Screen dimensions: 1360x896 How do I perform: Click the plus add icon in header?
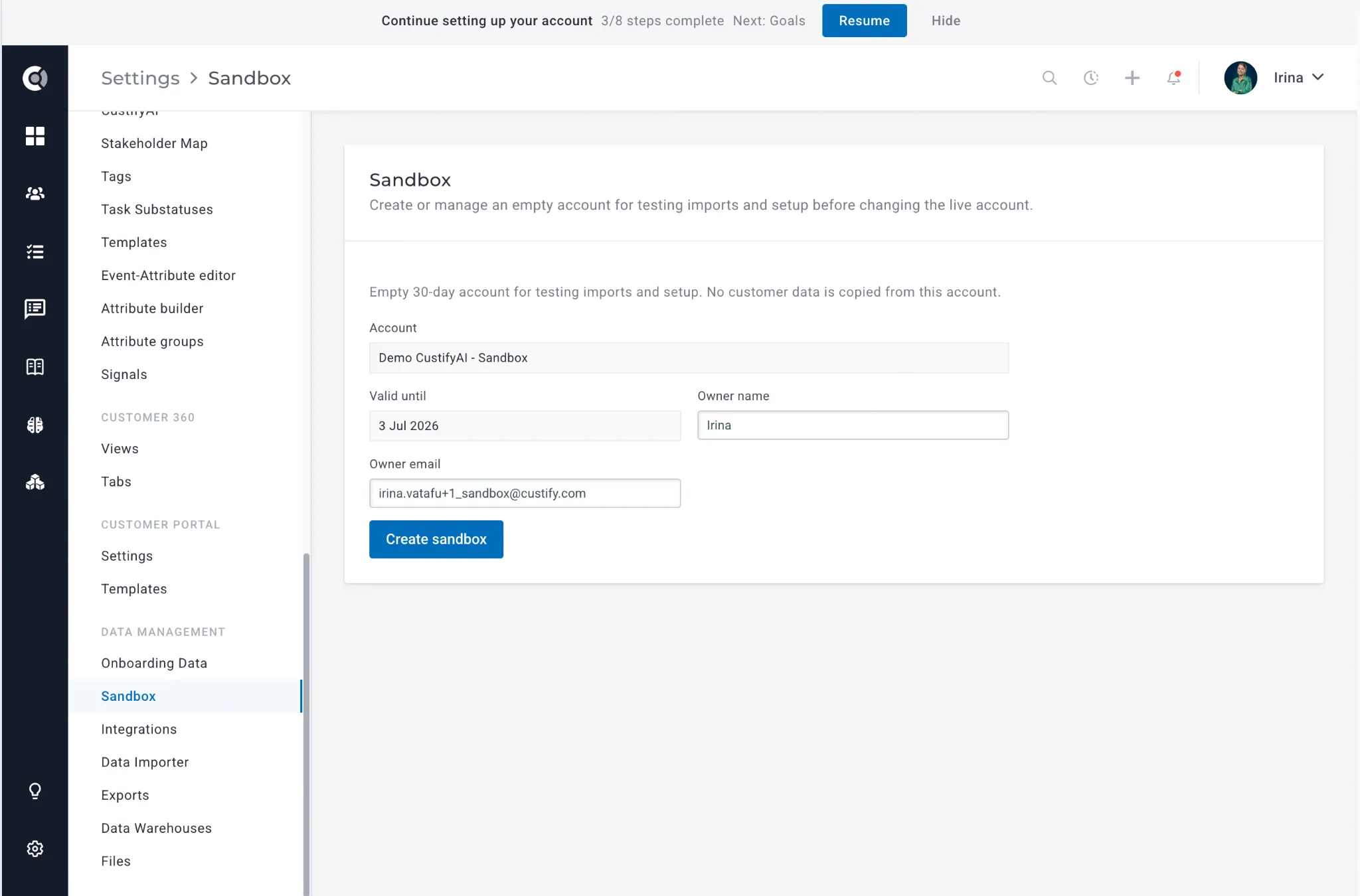pyautogui.click(x=1132, y=78)
